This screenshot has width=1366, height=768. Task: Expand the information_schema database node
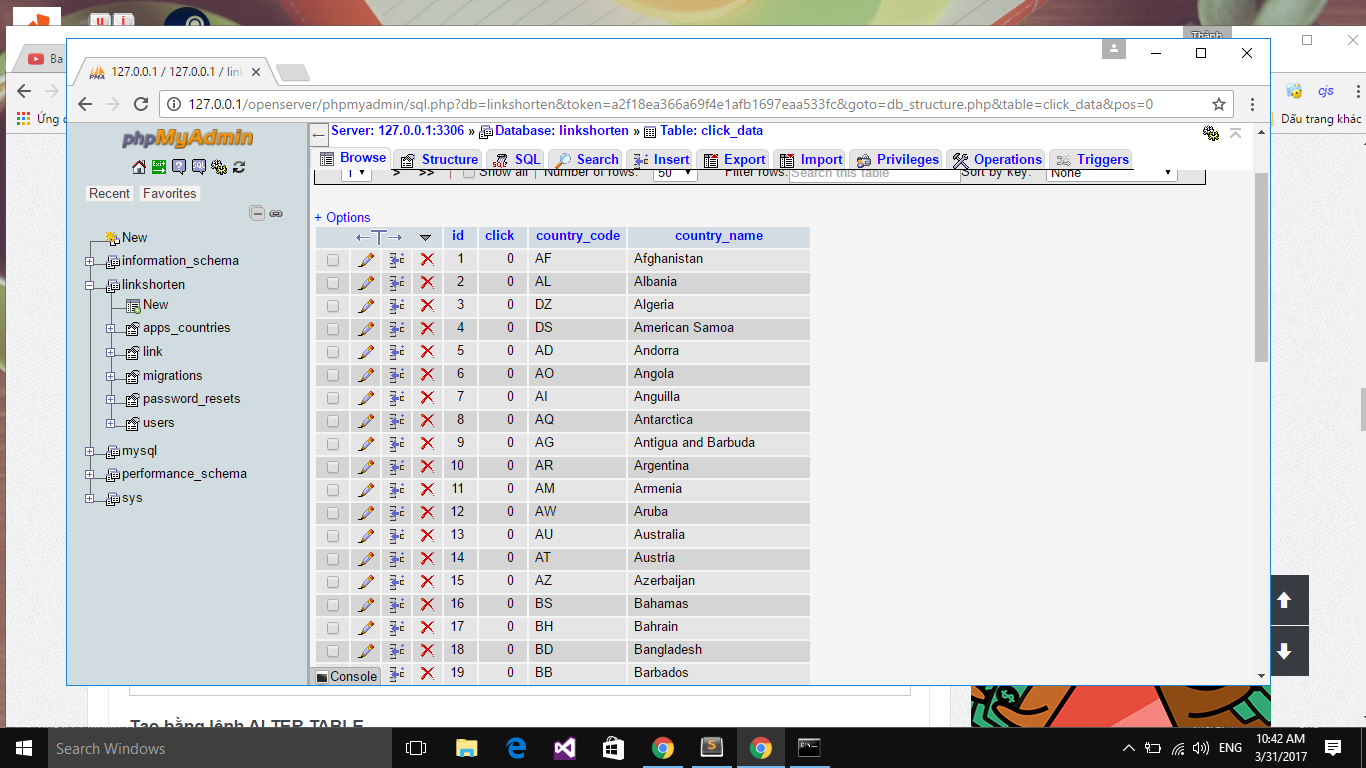point(90,261)
